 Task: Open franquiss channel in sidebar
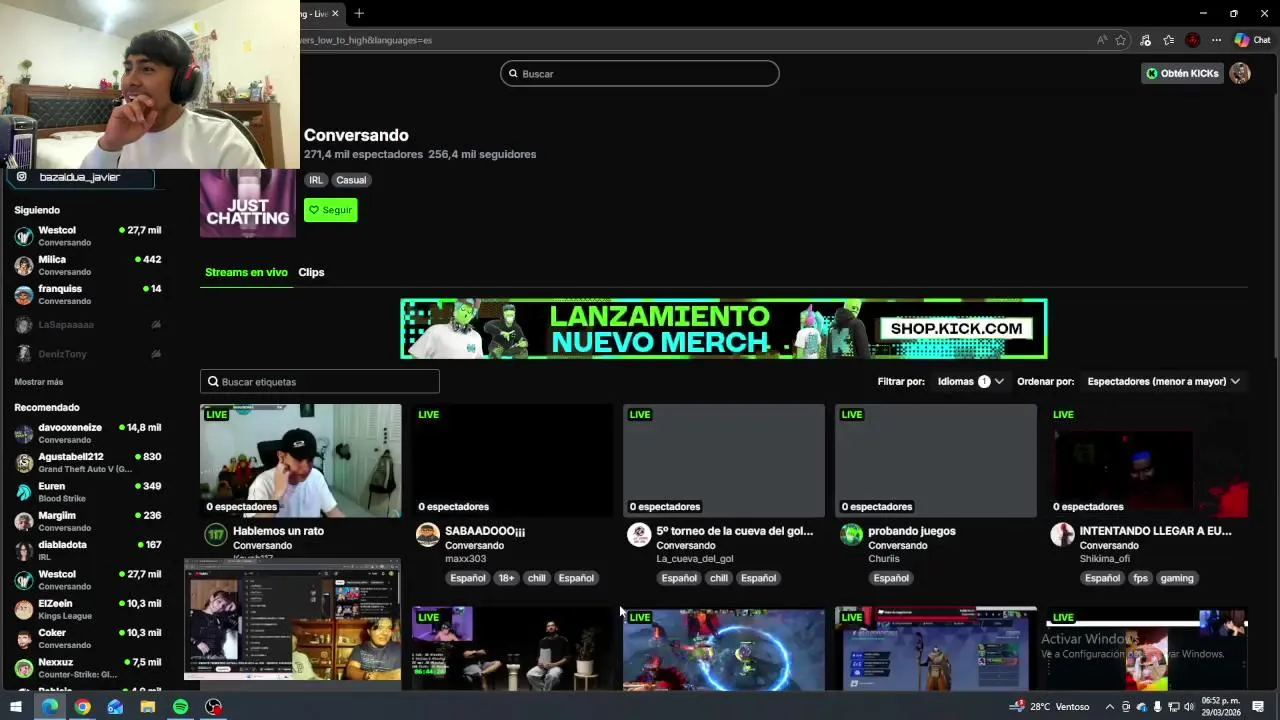tap(88, 294)
